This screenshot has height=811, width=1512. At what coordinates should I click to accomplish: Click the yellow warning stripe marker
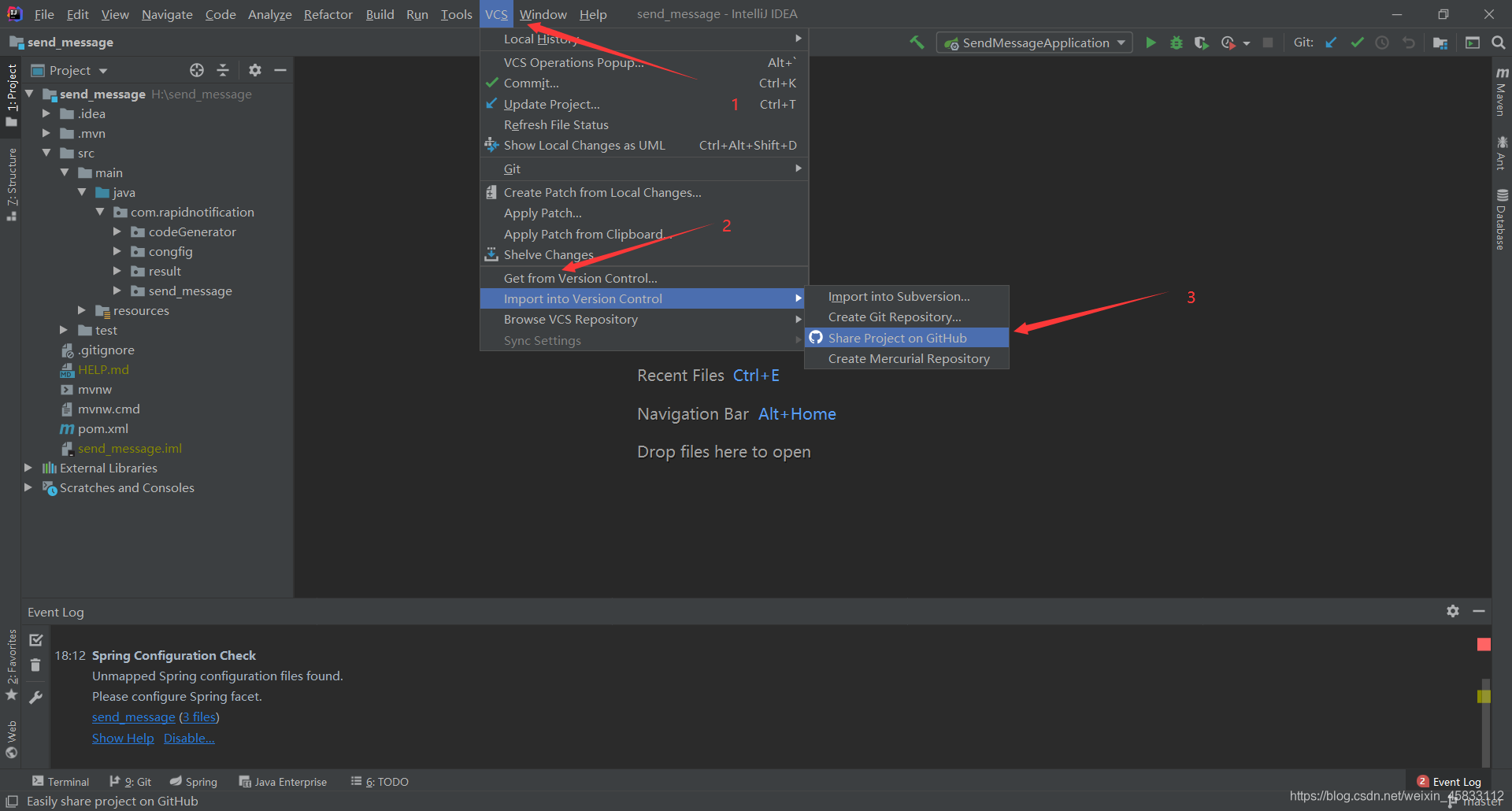click(x=1484, y=696)
